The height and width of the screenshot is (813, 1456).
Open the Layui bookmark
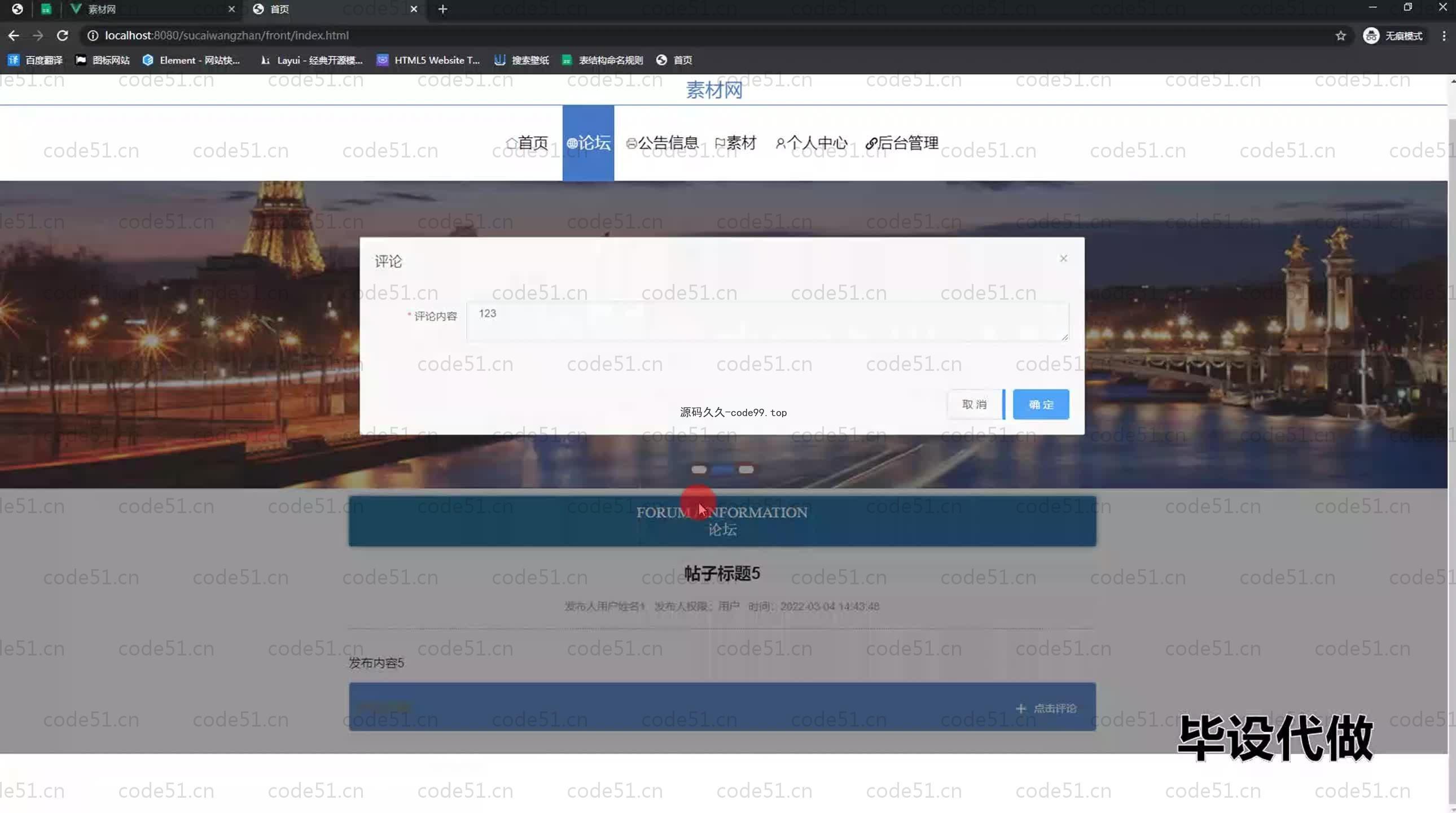click(311, 60)
